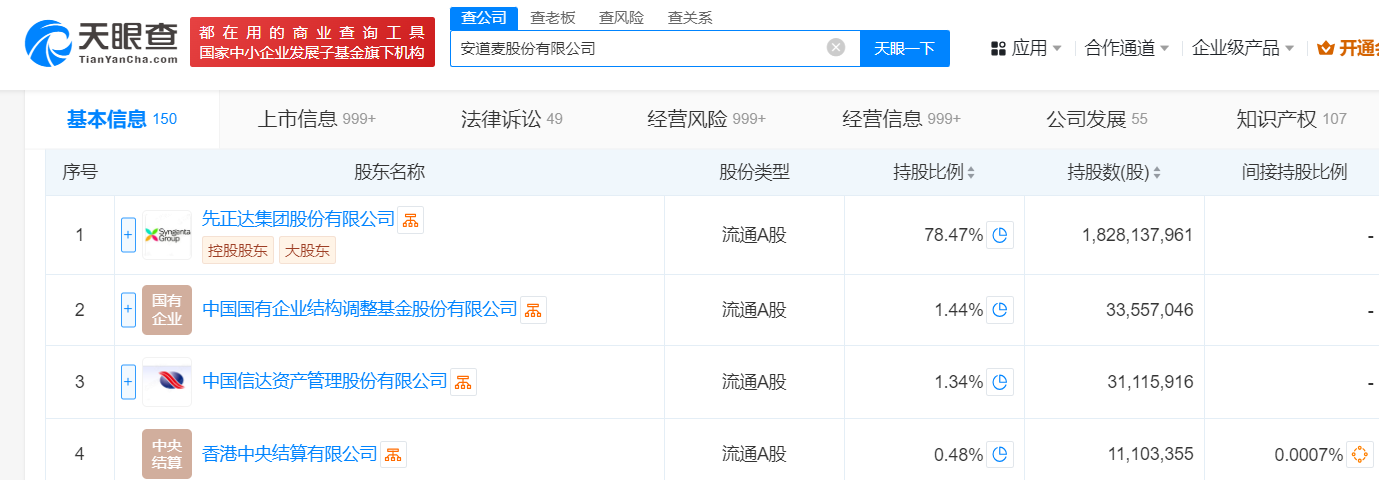Select the share count 33,557,046
The image size is (1379, 480).
coord(1150,310)
